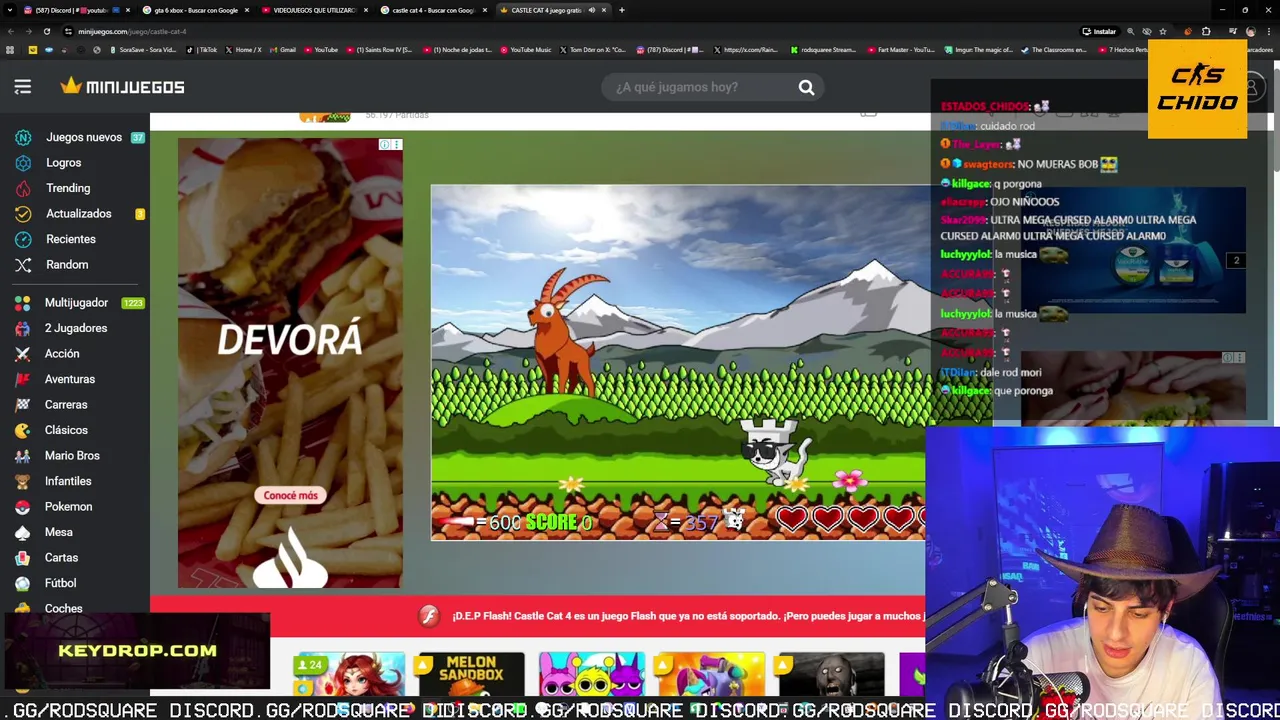The height and width of the screenshot is (720, 1280).
Task: Click the Mesa category icon
Action: (22, 532)
